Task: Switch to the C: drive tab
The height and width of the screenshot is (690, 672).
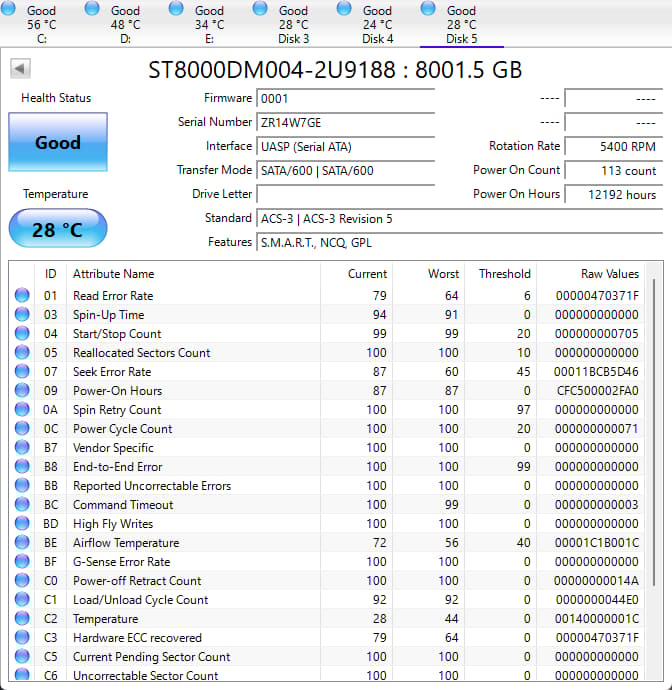Action: coord(41,24)
